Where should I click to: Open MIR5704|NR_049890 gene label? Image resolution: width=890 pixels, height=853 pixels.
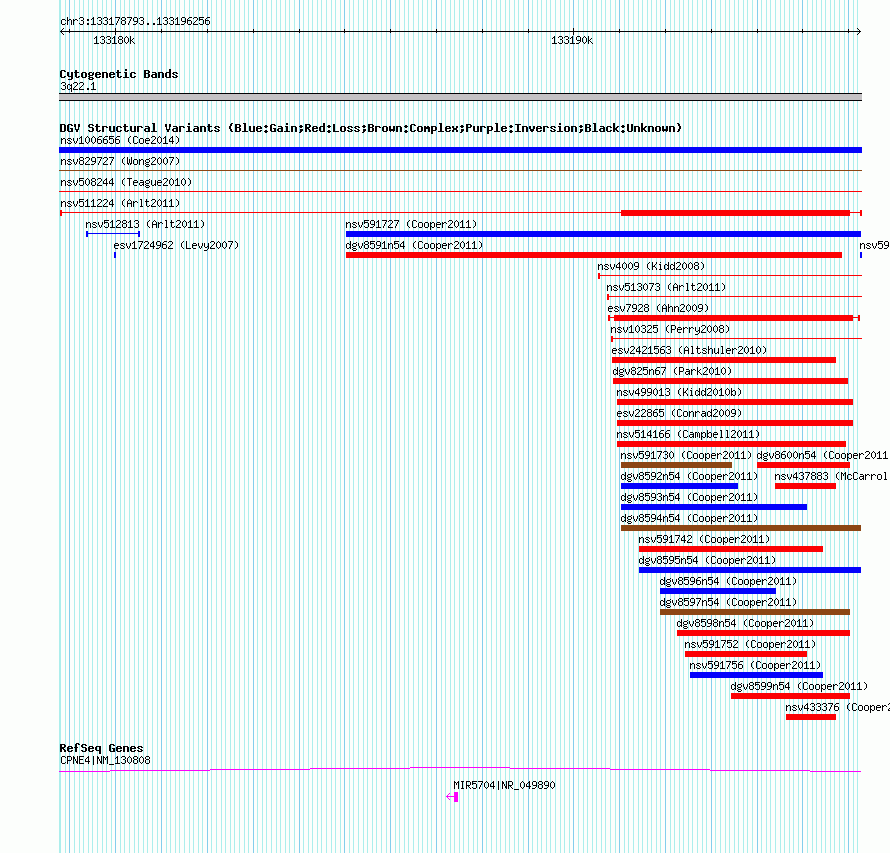504,785
